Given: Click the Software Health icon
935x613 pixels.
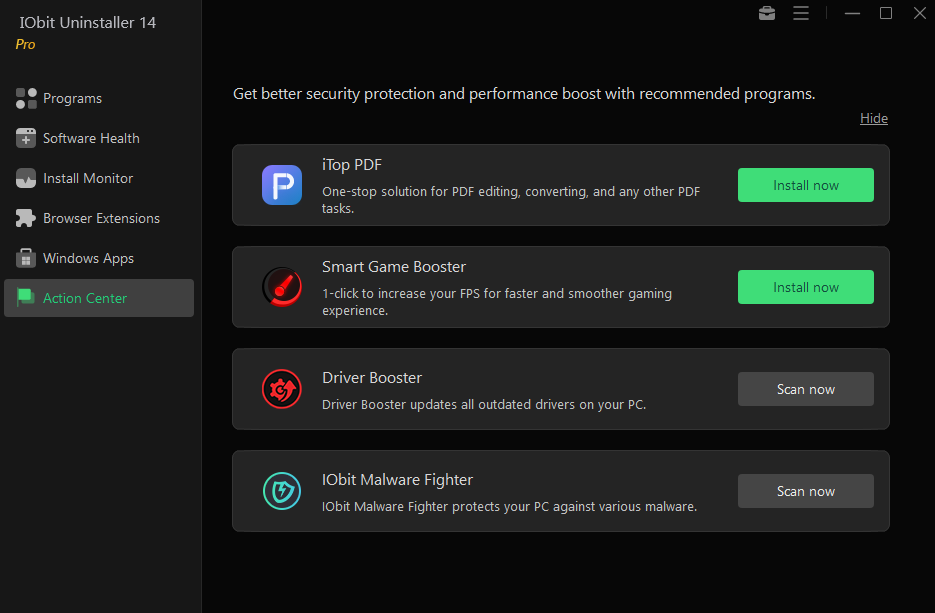Looking at the screenshot, I should (x=26, y=138).
